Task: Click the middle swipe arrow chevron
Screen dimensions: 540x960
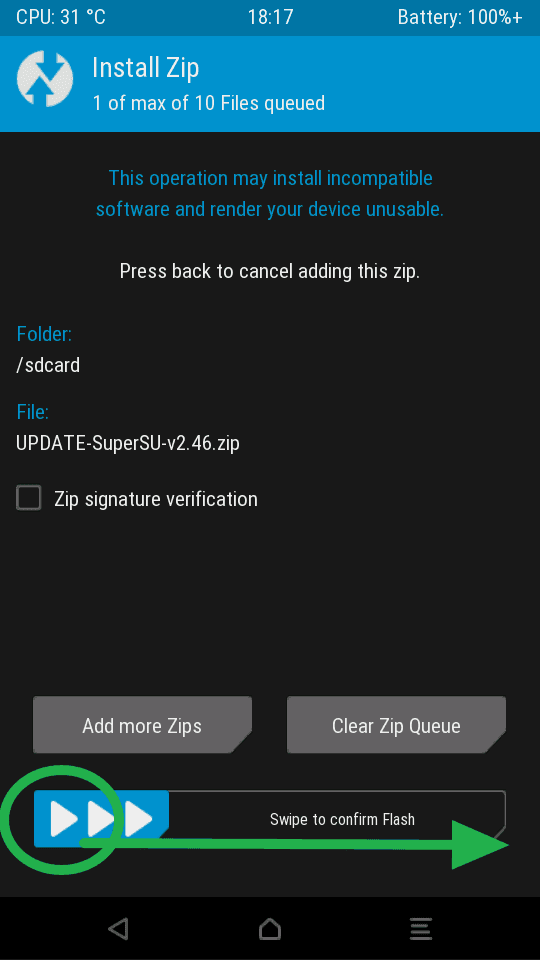Action: point(101,819)
